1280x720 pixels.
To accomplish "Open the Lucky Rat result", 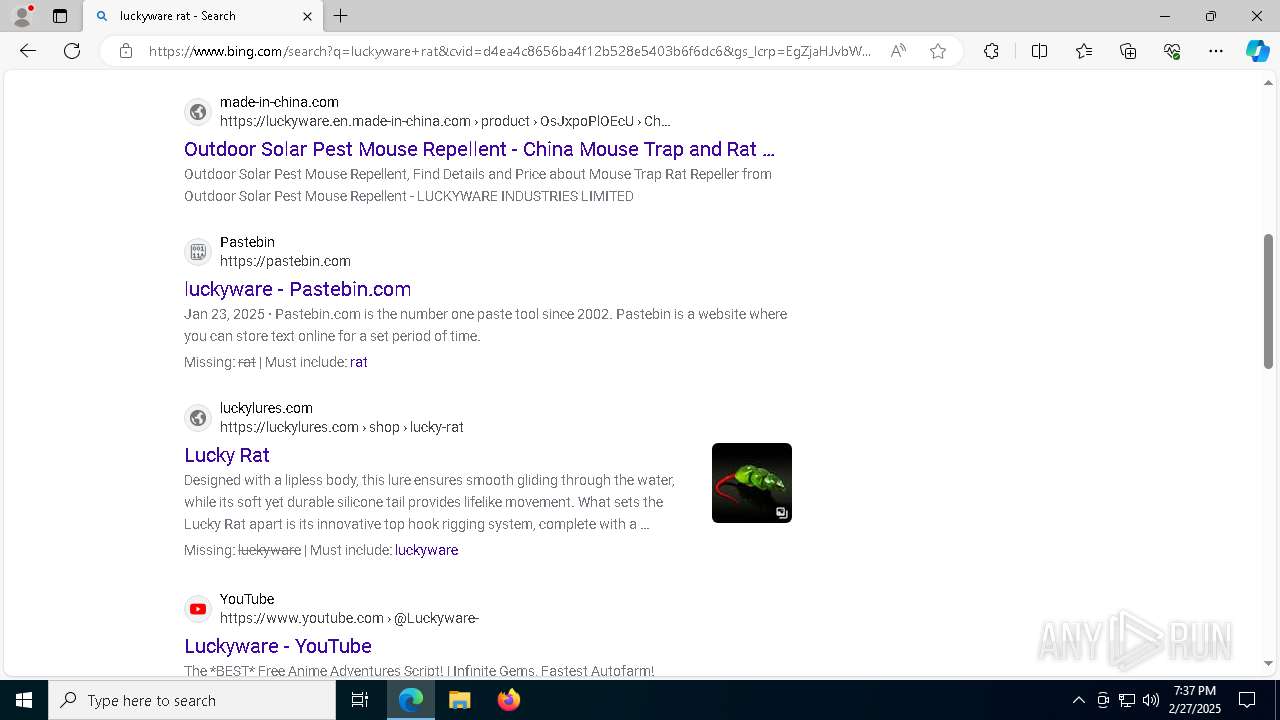I will click(226, 455).
